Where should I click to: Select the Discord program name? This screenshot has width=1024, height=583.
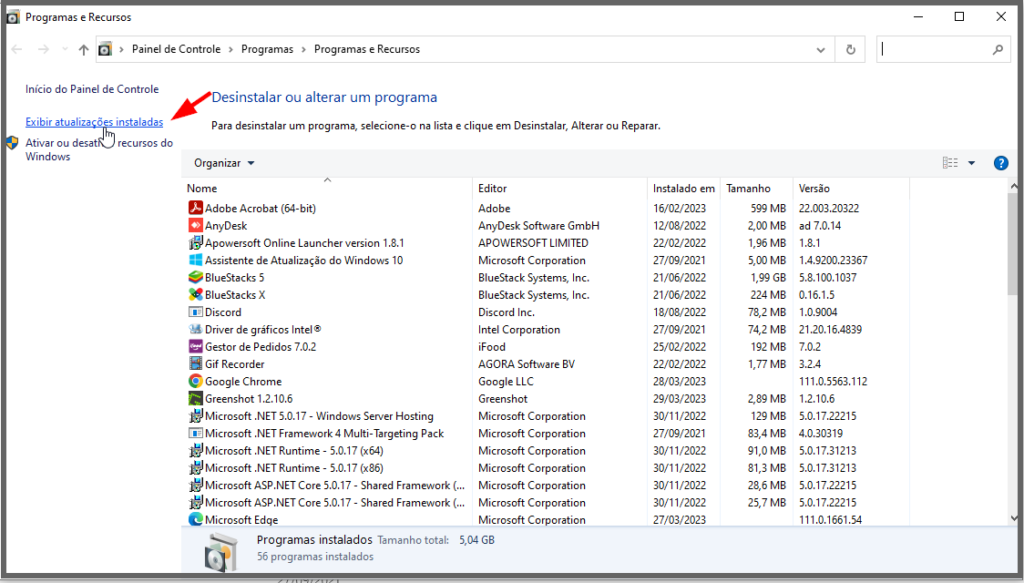point(223,312)
